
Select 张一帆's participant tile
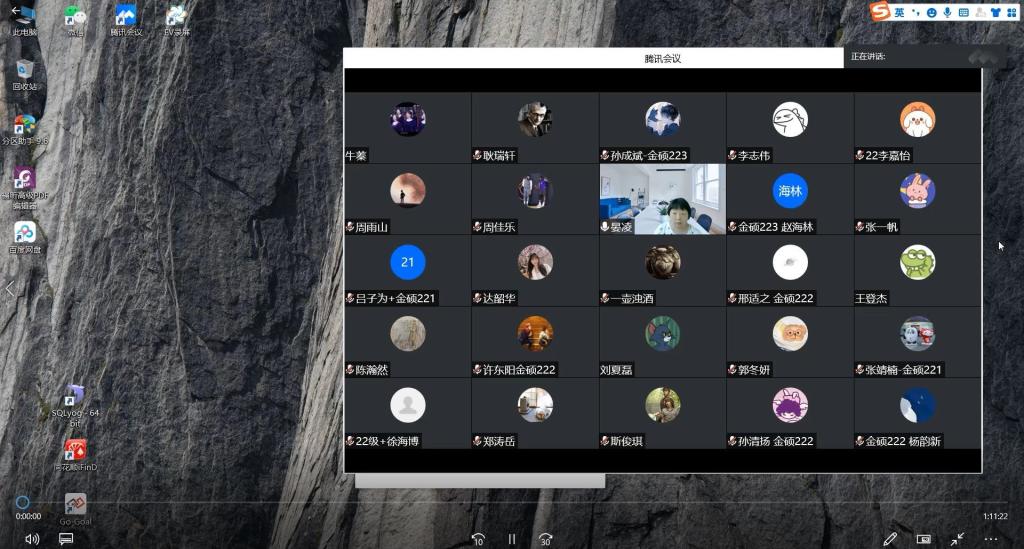click(917, 199)
